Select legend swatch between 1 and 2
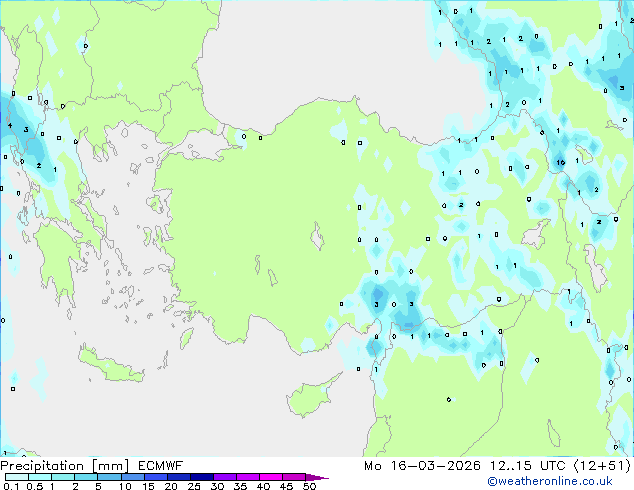The height and width of the screenshot is (490, 634). (63, 477)
